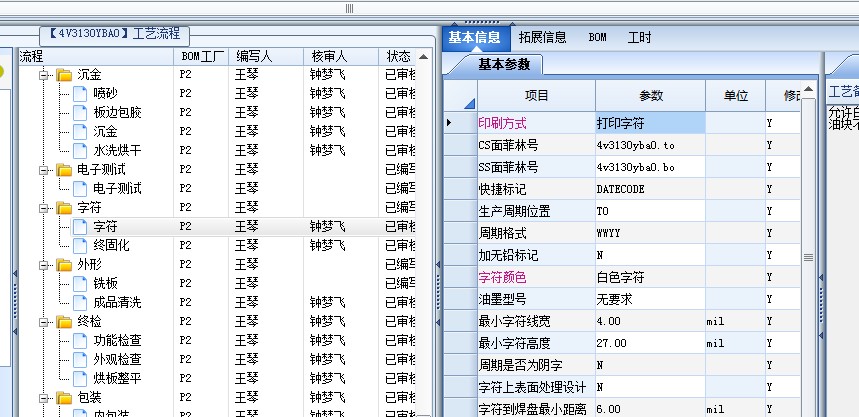Click the up arrow of the process tree scrollbar
Image resolution: width=859 pixels, height=417 pixels.
tap(423, 57)
